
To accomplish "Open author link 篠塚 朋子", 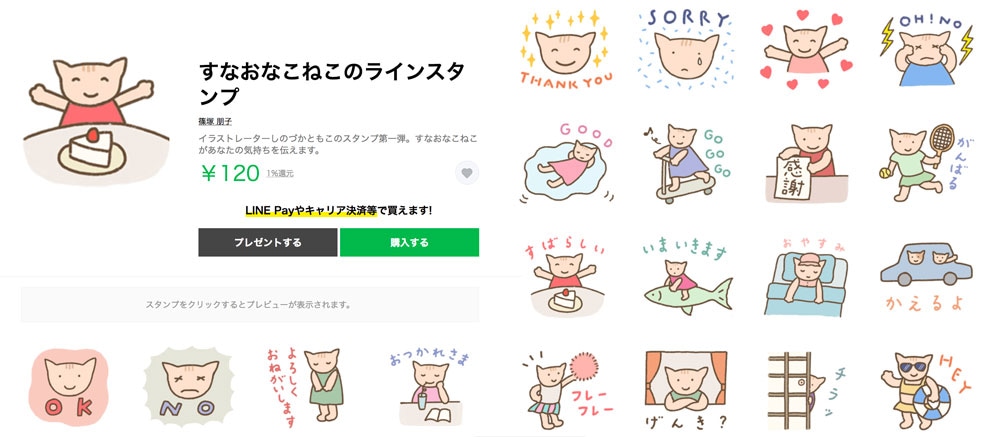I will pos(215,122).
